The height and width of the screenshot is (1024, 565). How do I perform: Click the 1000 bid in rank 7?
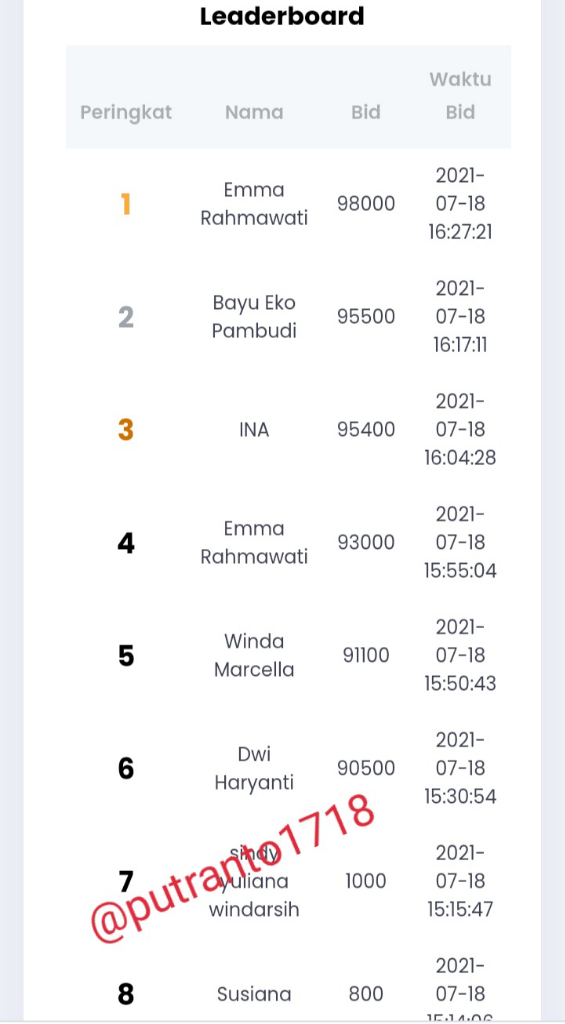(366, 882)
